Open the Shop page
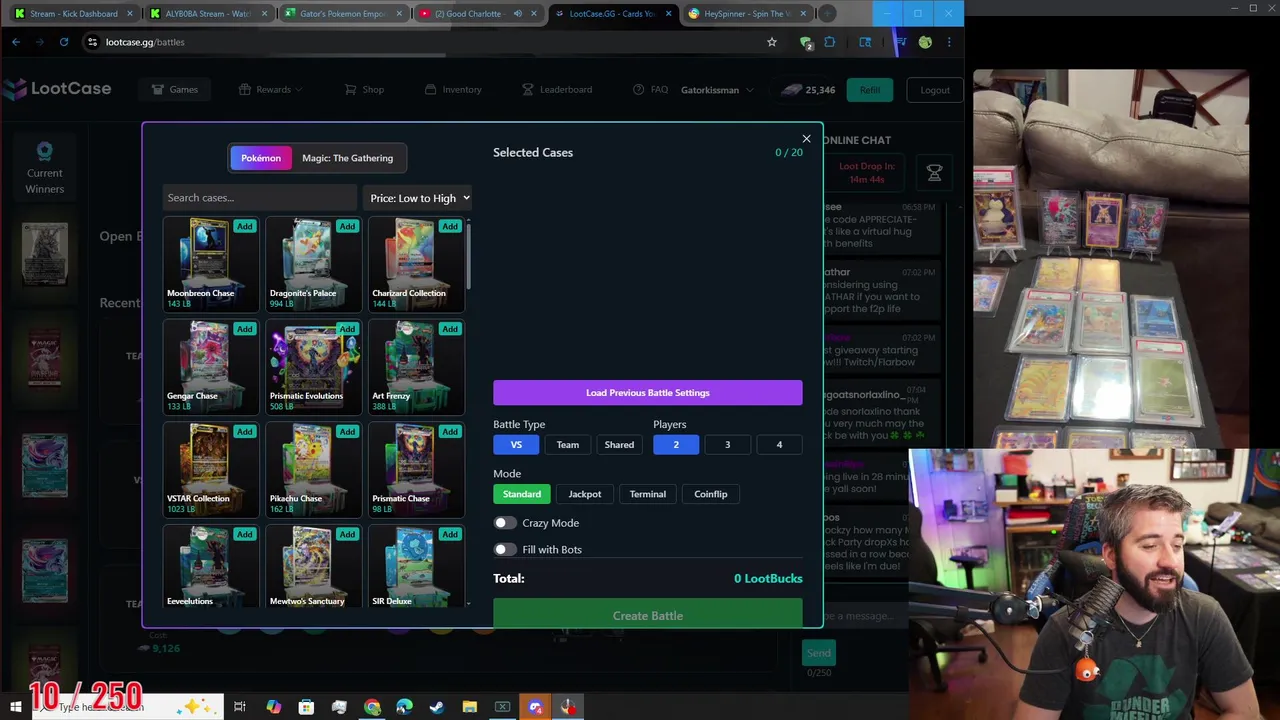 (x=364, y=90)
